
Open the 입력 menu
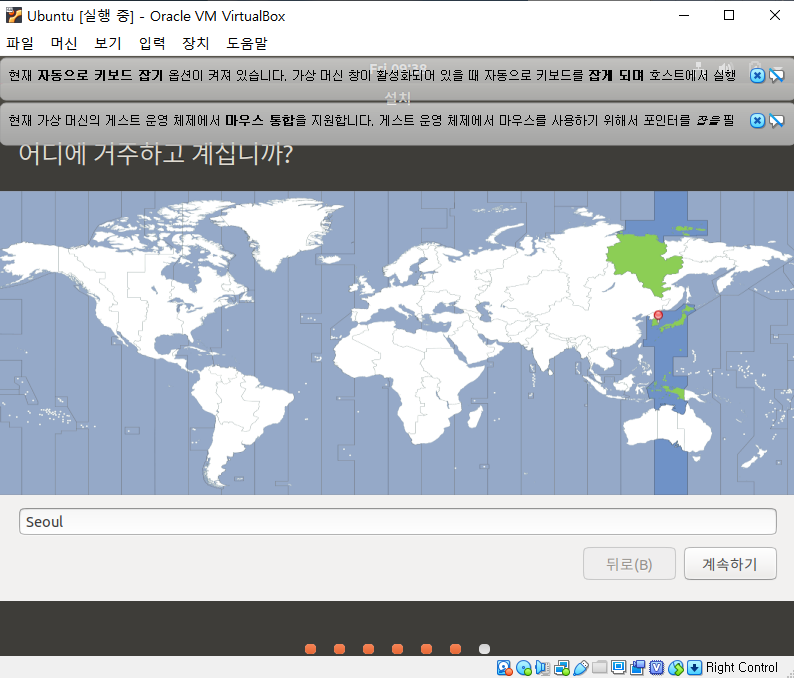(152, 44)
